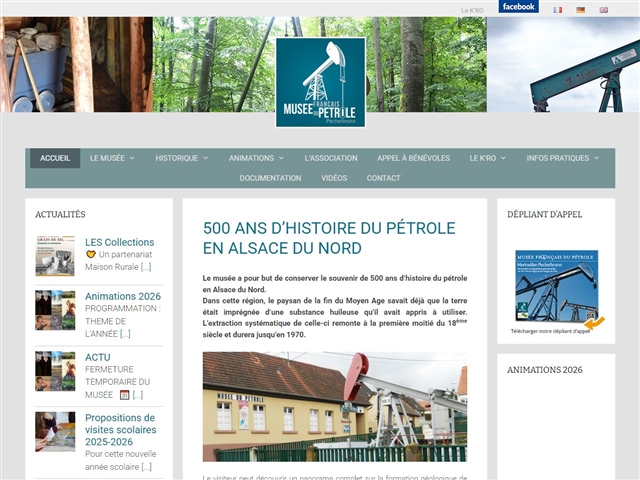Open the LES Collections news link
Image resolution: width=640 pixels, height=480 pixels.
point(120,242)
